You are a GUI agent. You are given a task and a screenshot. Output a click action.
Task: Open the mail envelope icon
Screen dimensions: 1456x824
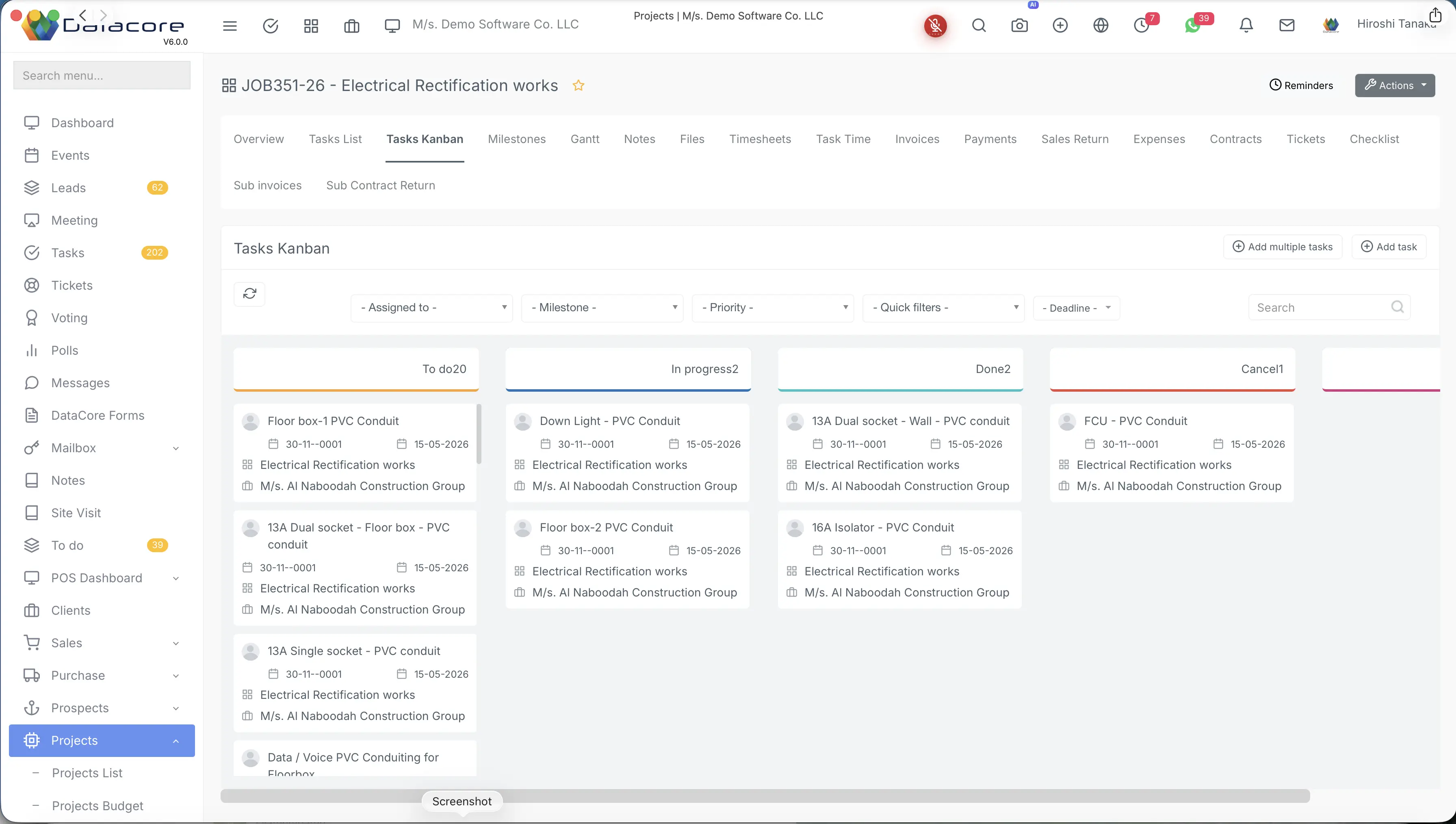(1287, 26)
